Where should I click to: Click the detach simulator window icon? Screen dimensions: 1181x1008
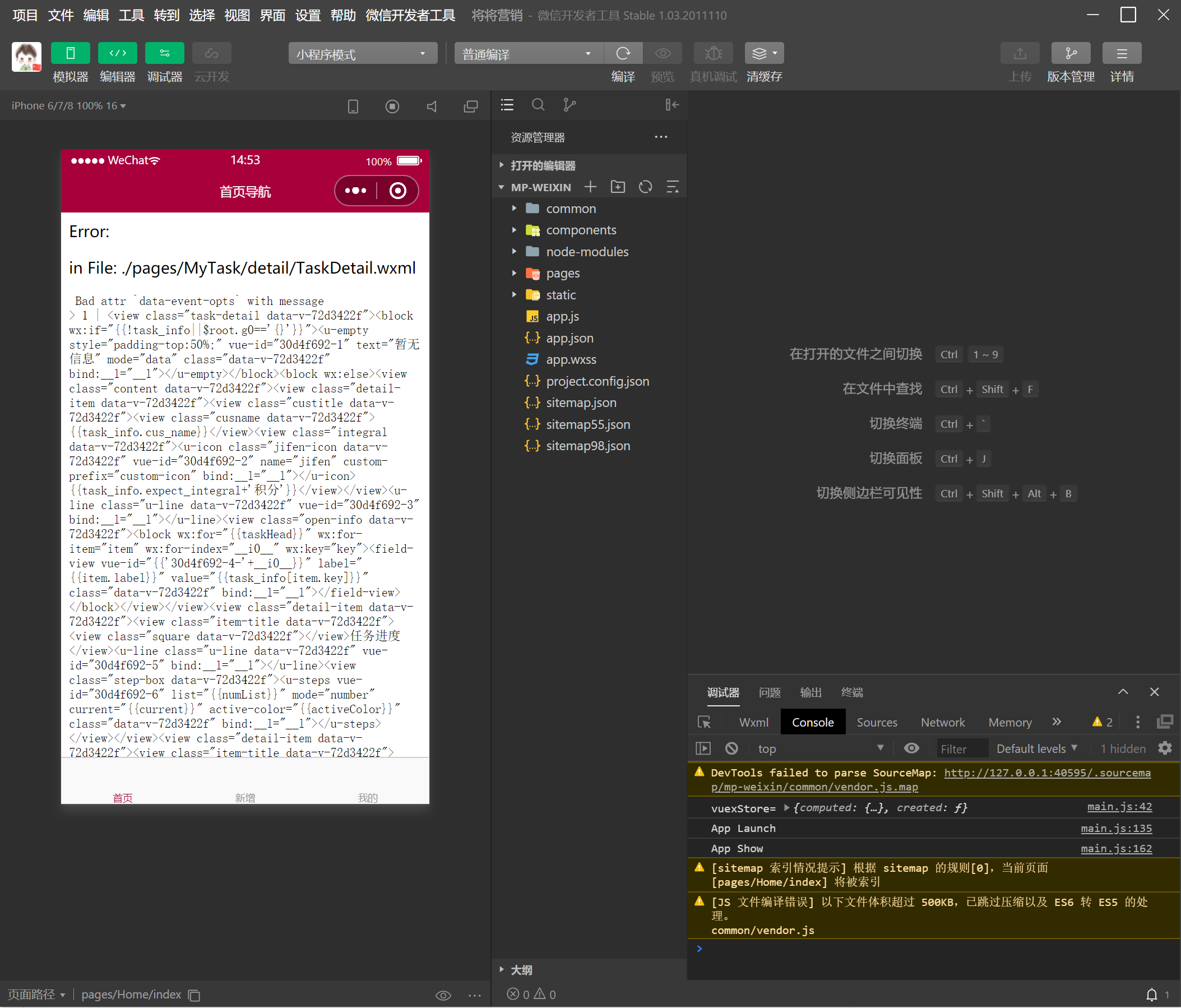pyautogui.click(x=471, y=106)
